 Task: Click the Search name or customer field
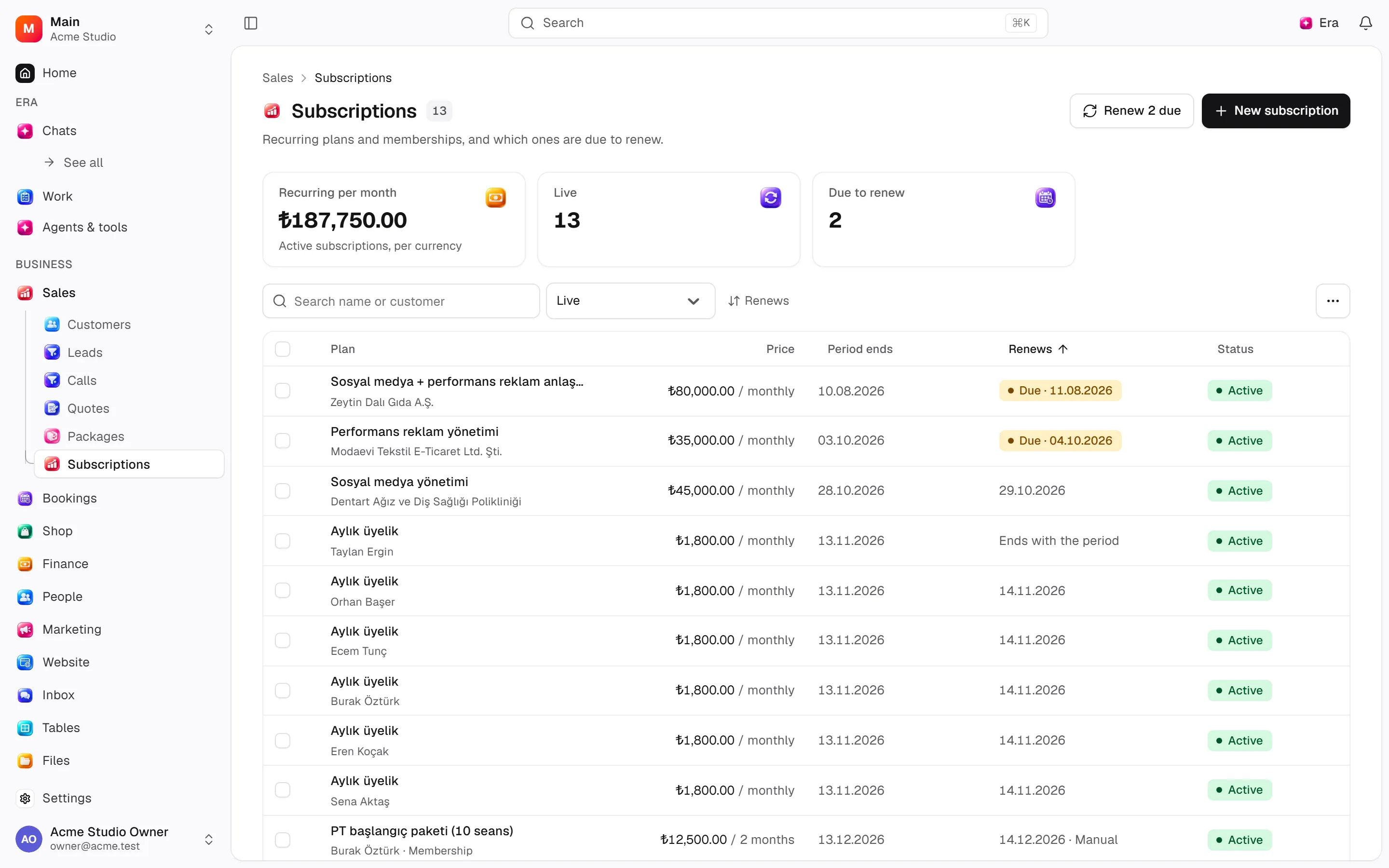click(401, 301)
